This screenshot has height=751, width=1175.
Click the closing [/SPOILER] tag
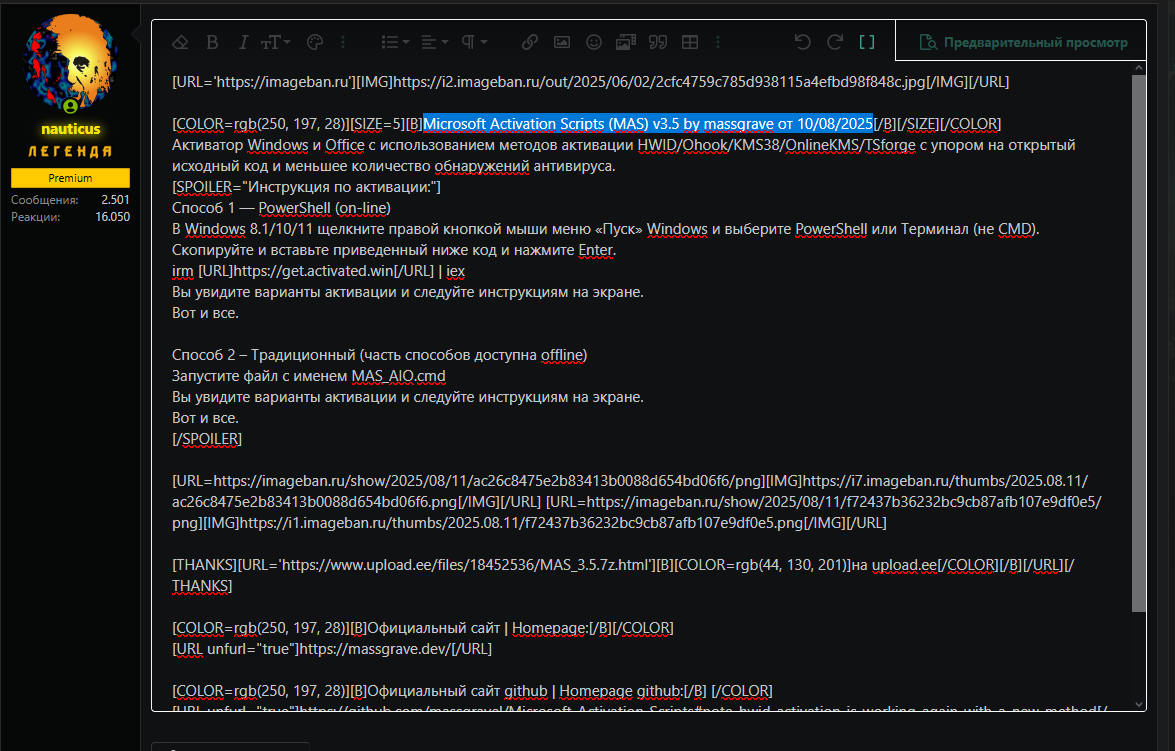(x=207, y=438)
